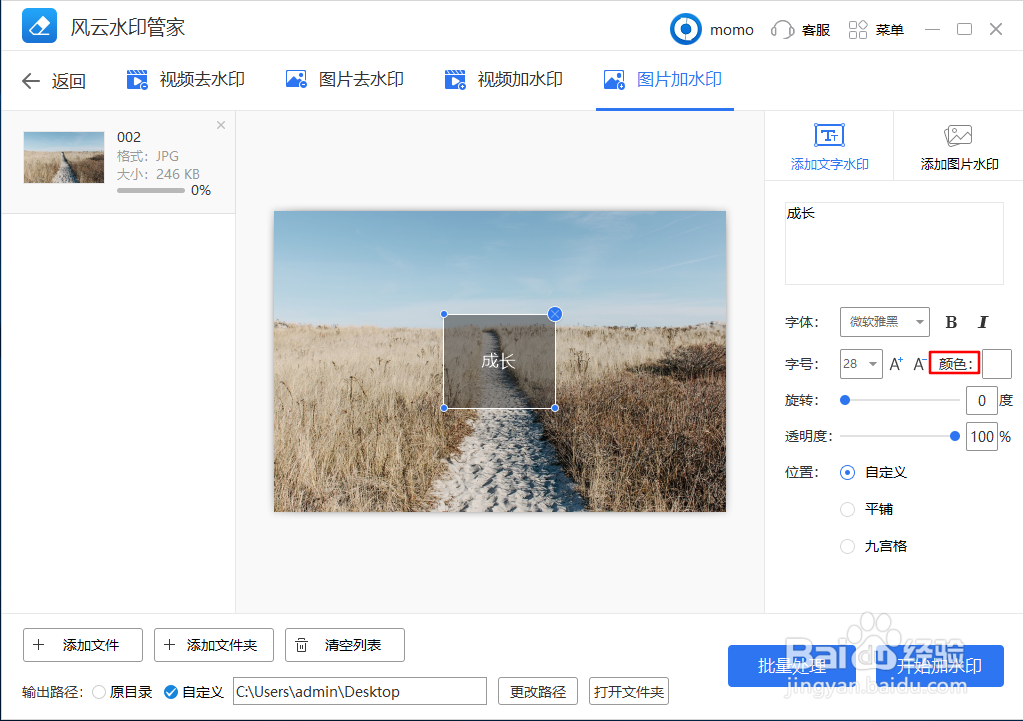Increase font size with the A+ icon
Screen dimensions: 1023x721
click(x=895, y=363)
